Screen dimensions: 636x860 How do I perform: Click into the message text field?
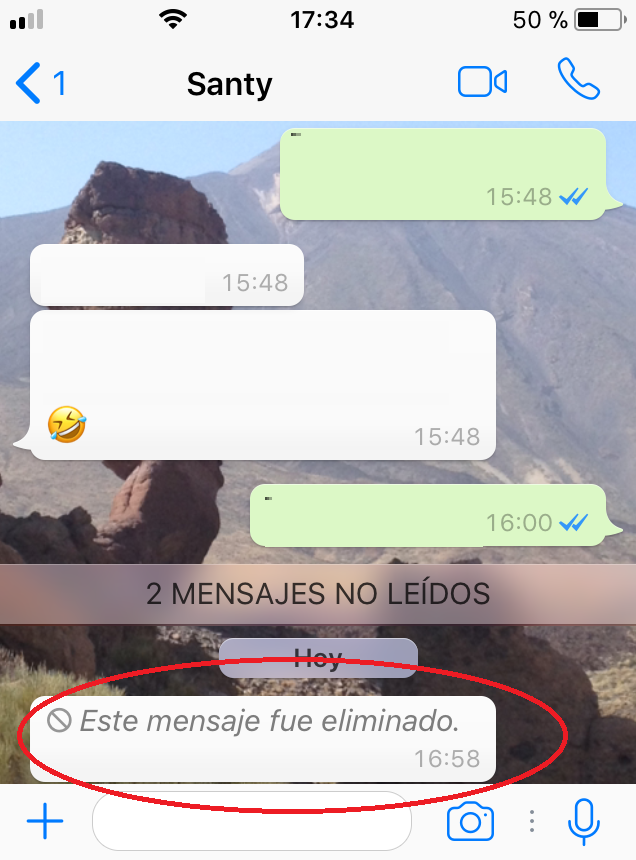coord(252,821)
